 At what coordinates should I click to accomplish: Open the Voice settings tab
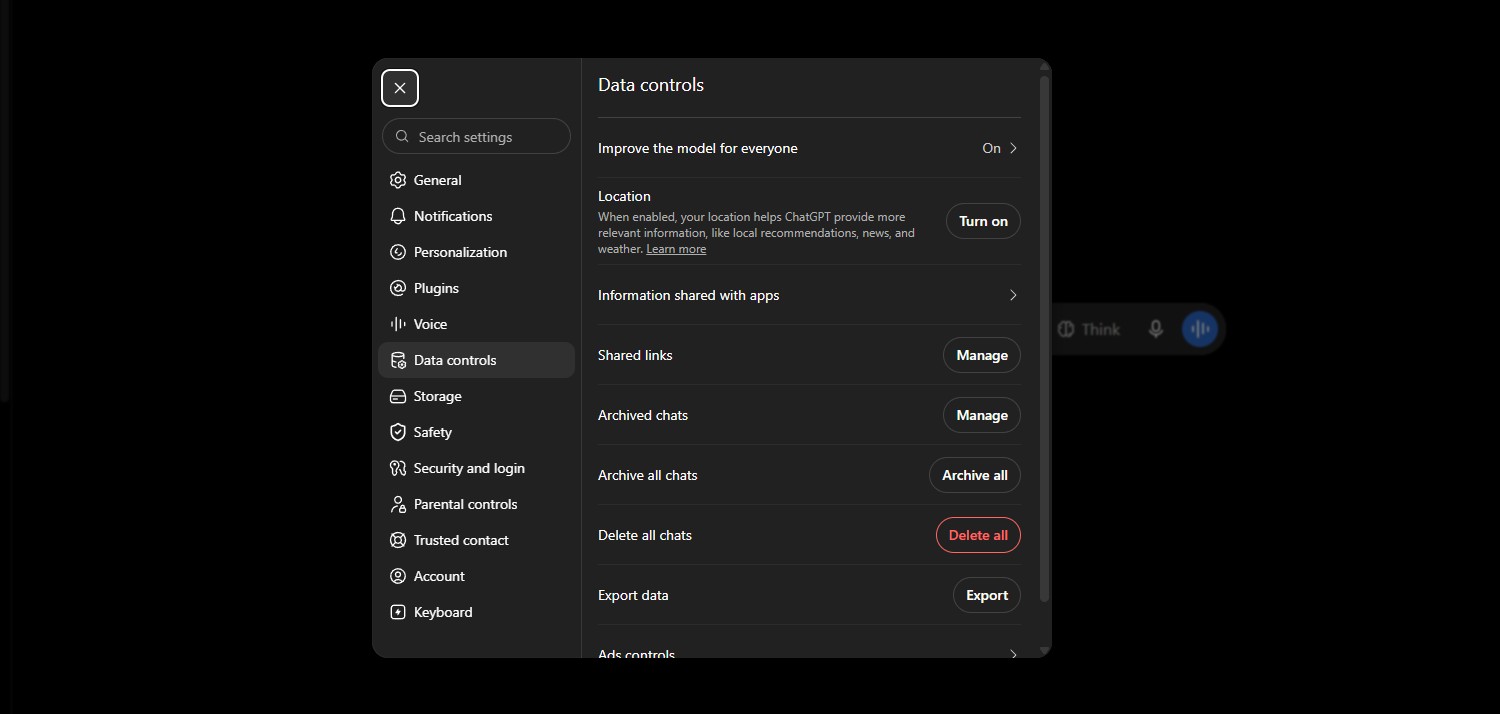[476, 324]
